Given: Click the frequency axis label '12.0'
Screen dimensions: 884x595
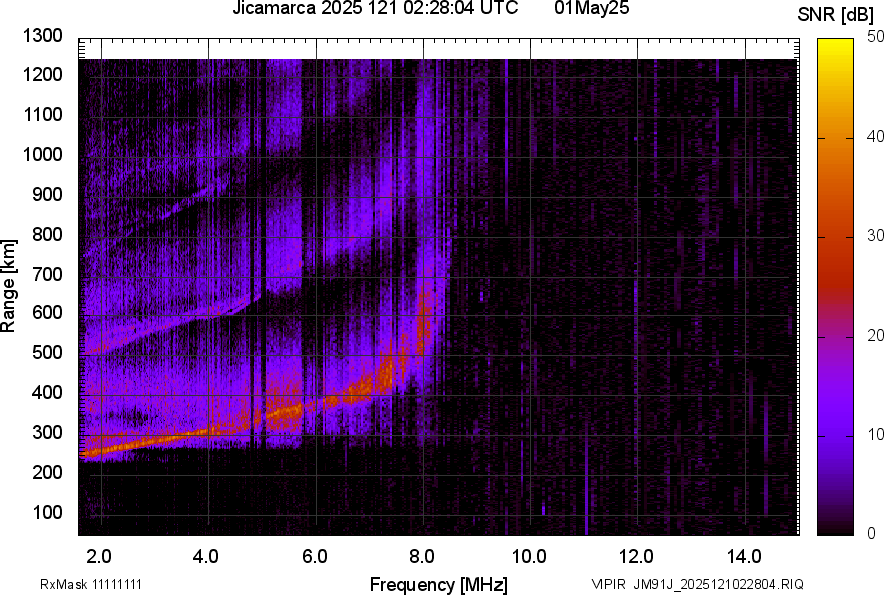Looking at the screenshot, I should (637, 557).
